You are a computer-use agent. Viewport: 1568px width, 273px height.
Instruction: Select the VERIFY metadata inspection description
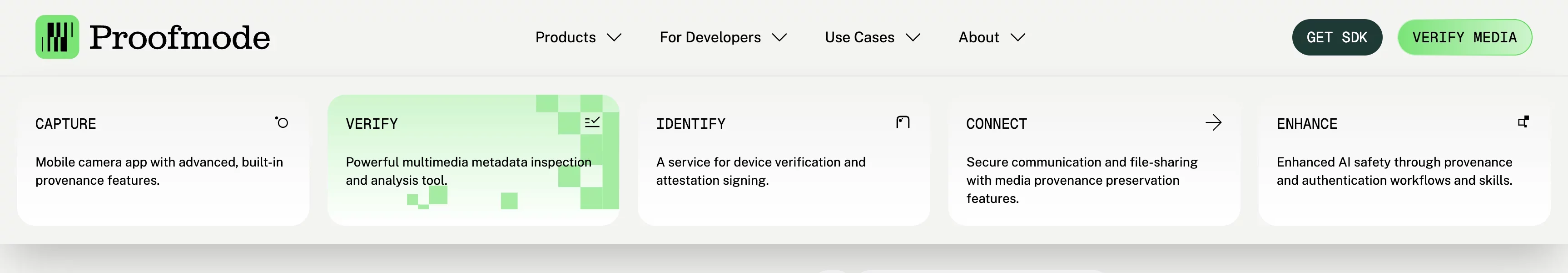(x=467, y=171)
